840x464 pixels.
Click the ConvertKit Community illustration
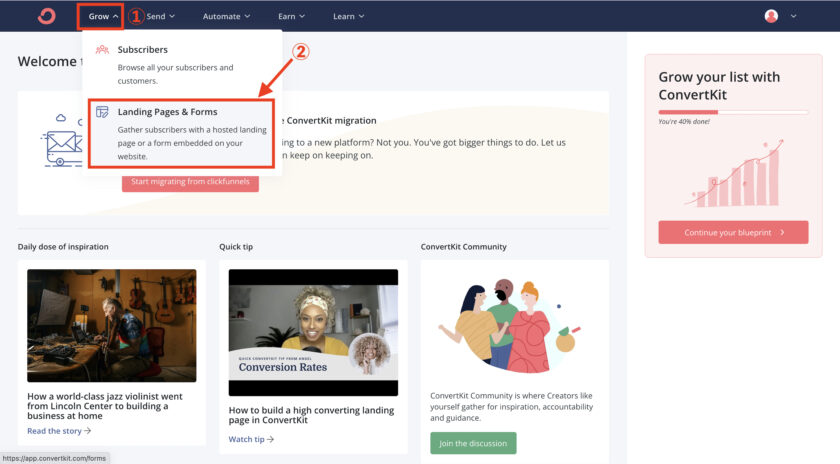coord(509,326)
